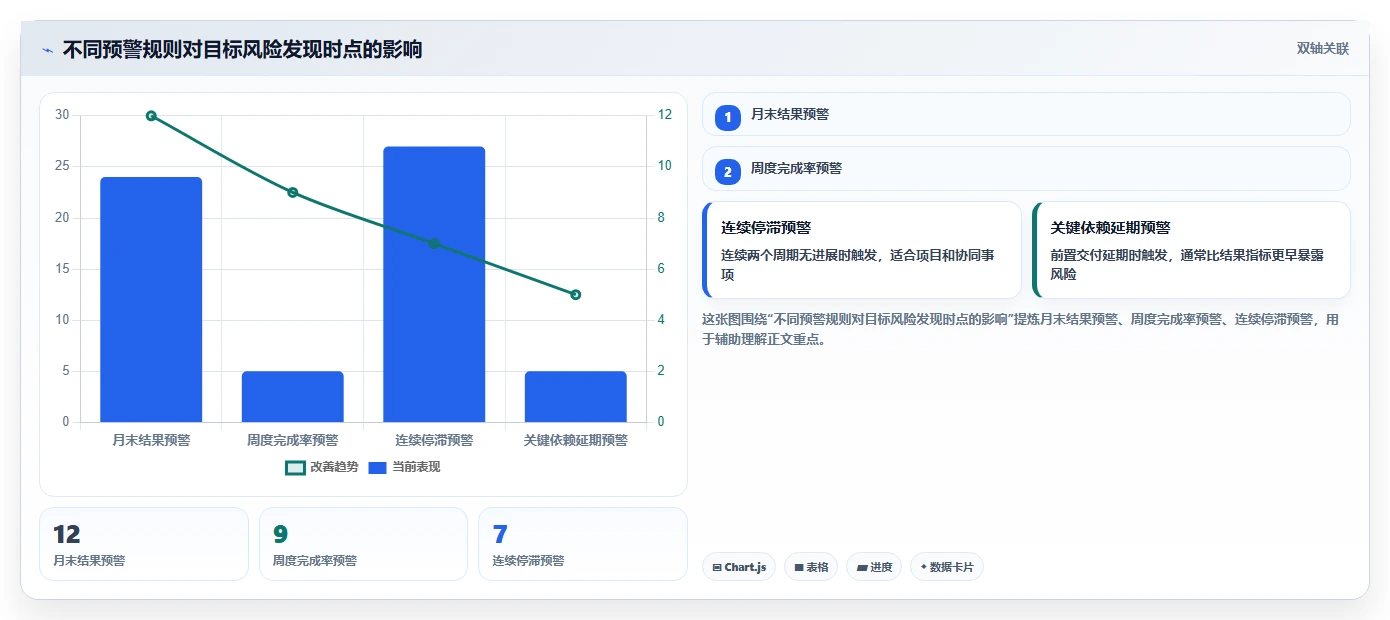Click the 连续停滞预警 blue bar
Screen dimensions: 1390x620
tap(434, 284)
